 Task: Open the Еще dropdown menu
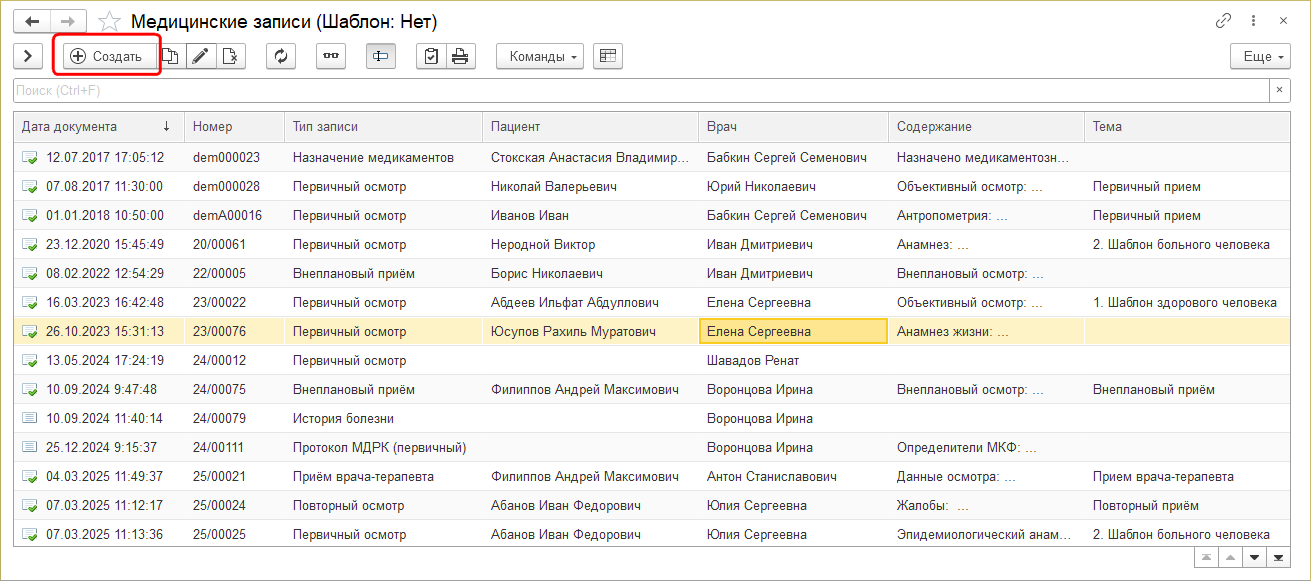tap(1260, 57)
